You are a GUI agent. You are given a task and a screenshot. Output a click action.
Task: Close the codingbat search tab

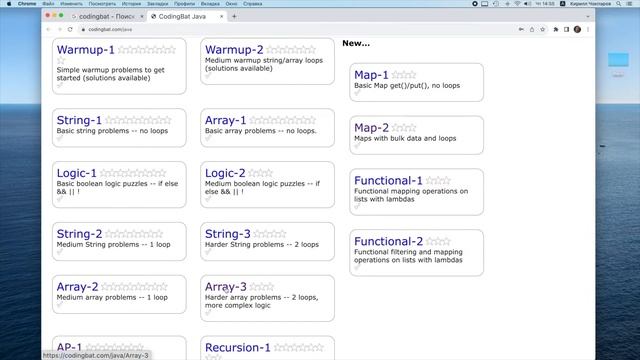pos(142,16)
